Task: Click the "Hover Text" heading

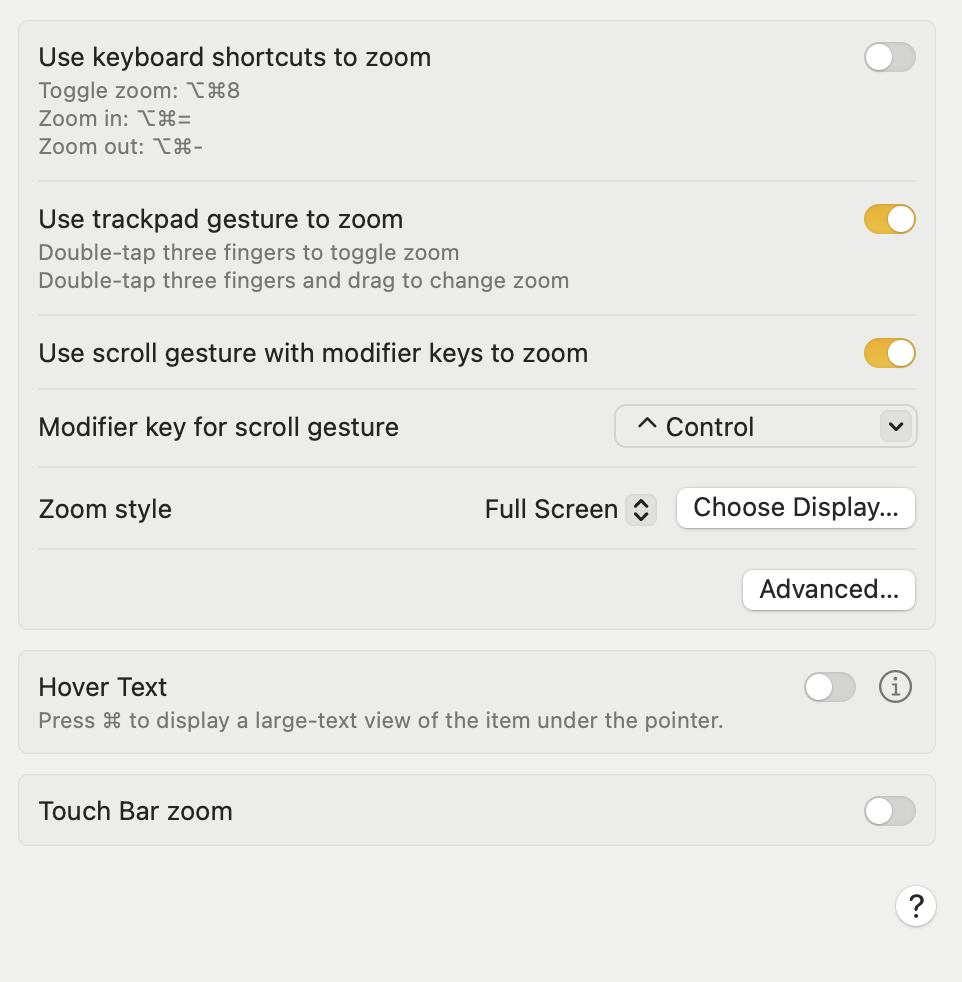Action: (103, 687)
